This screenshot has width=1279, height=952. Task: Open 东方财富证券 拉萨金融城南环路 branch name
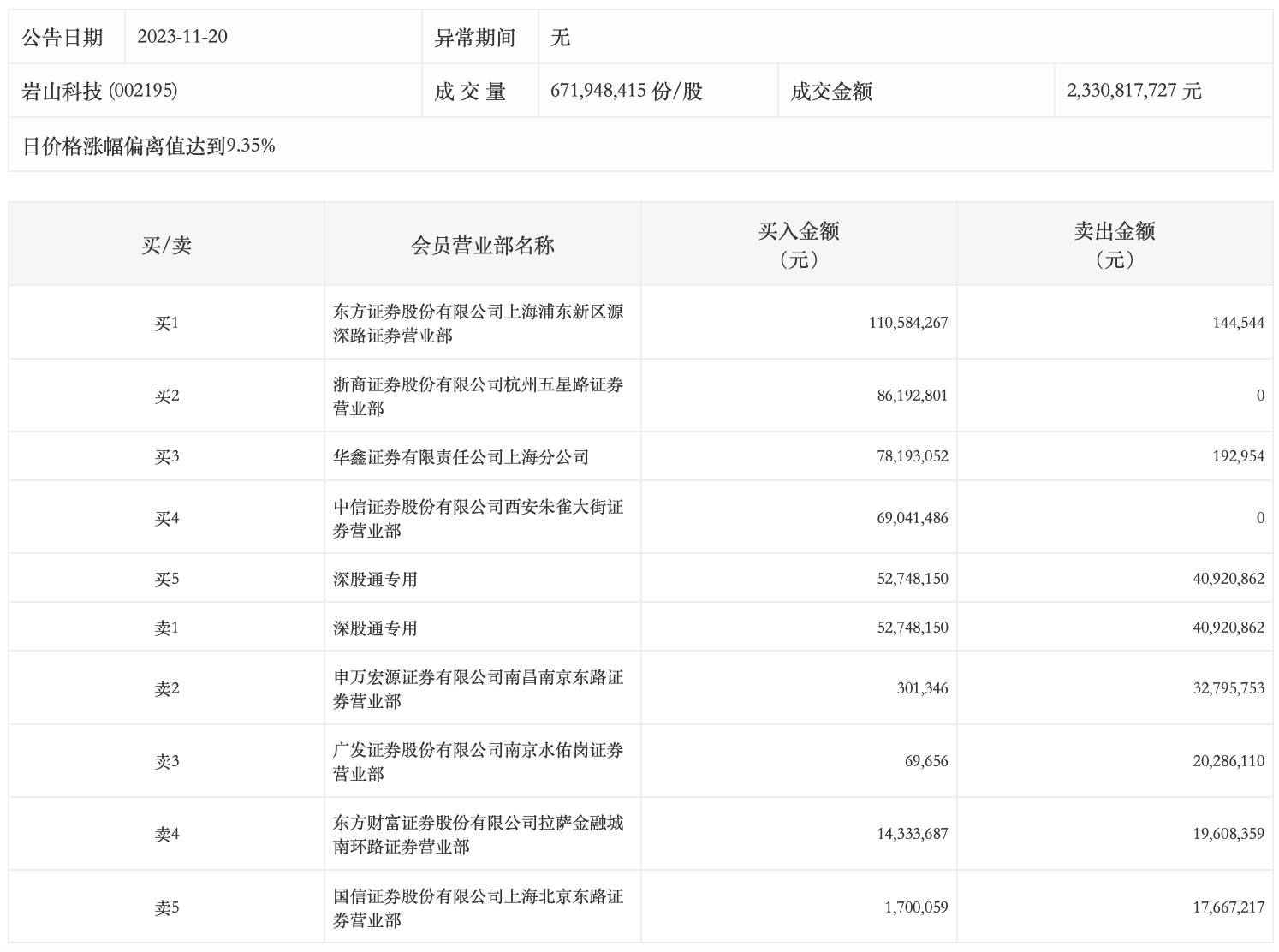pyautogui.click(x=478, y=835)
